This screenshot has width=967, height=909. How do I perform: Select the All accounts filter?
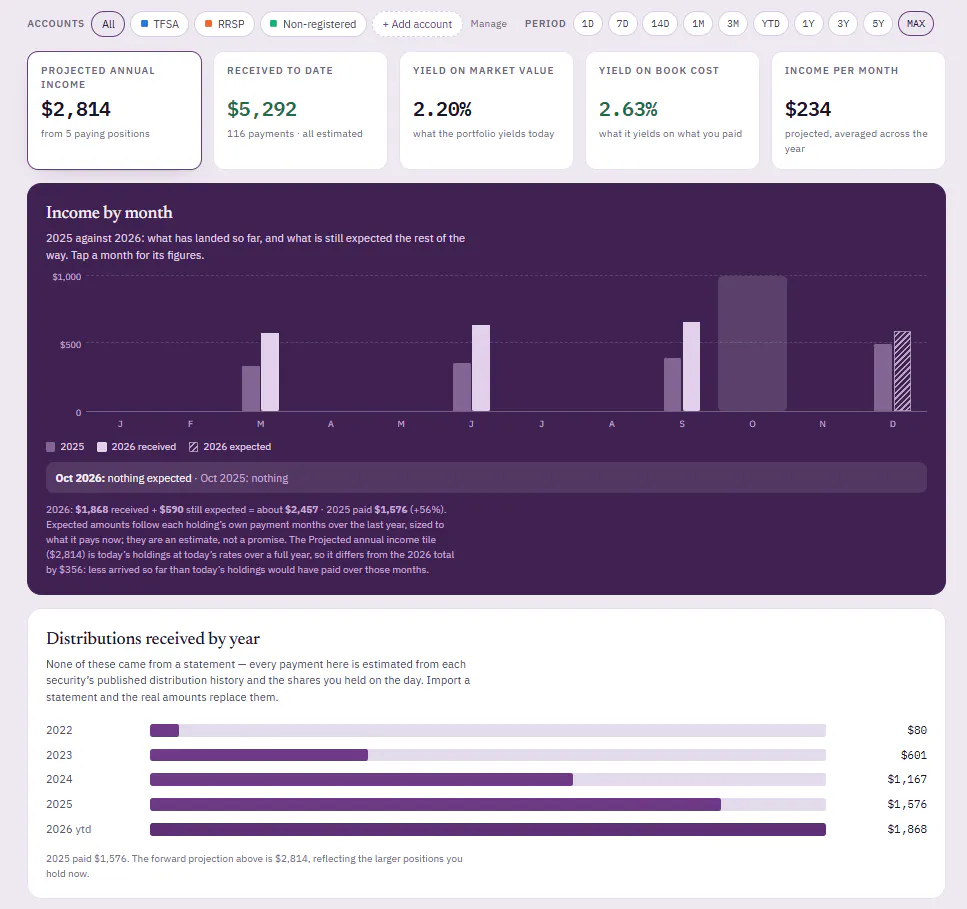[x=108, y=24]
